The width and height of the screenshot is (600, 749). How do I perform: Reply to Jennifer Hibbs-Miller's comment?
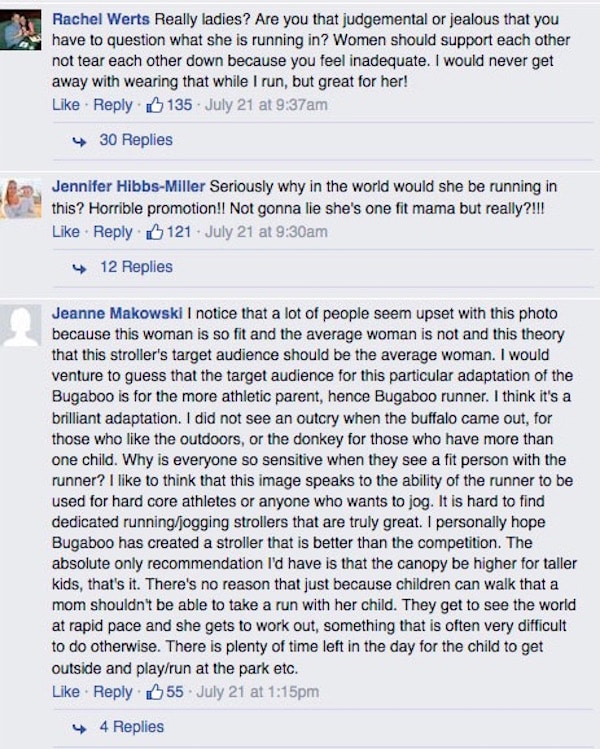point(113,232)
